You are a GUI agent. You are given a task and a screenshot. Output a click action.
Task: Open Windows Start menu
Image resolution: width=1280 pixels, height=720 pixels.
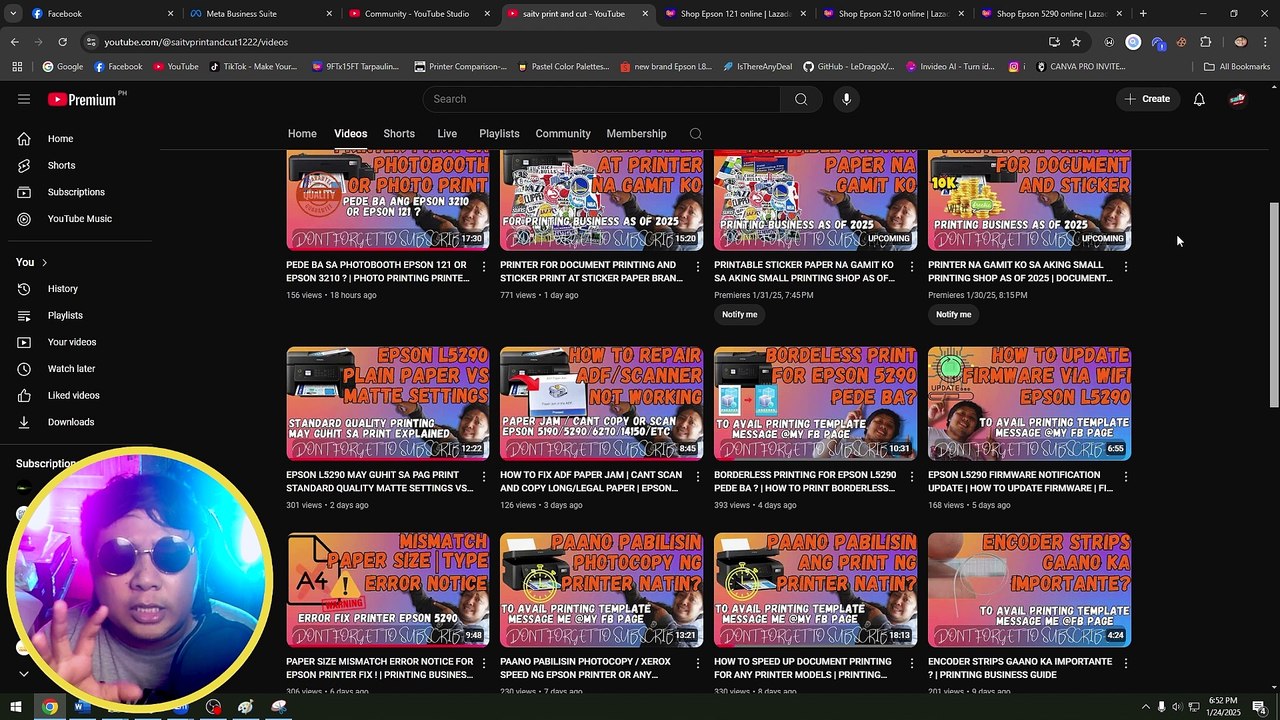click(14, 707)
